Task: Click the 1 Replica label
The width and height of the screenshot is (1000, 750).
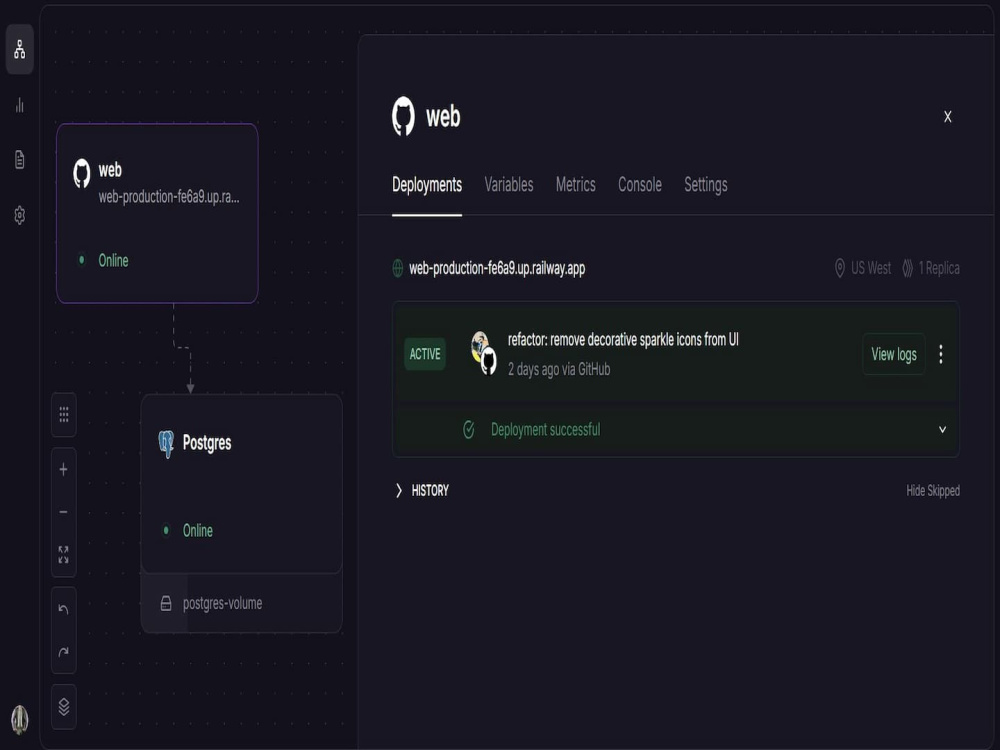Action: [x=939, y=268]
